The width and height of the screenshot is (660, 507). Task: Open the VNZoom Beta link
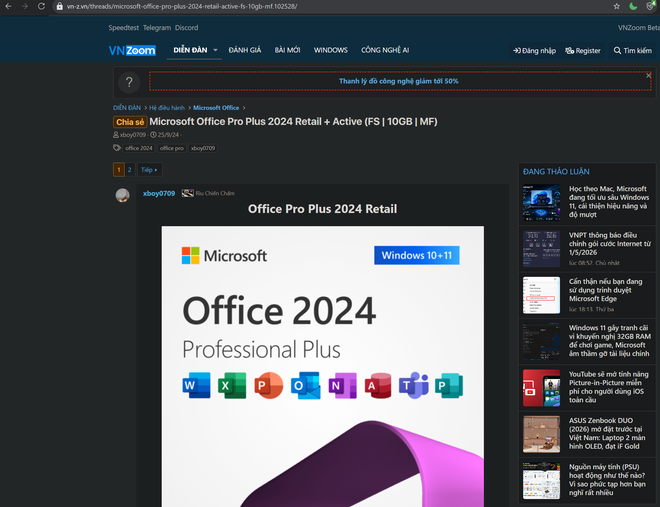(x=639, y=28)
